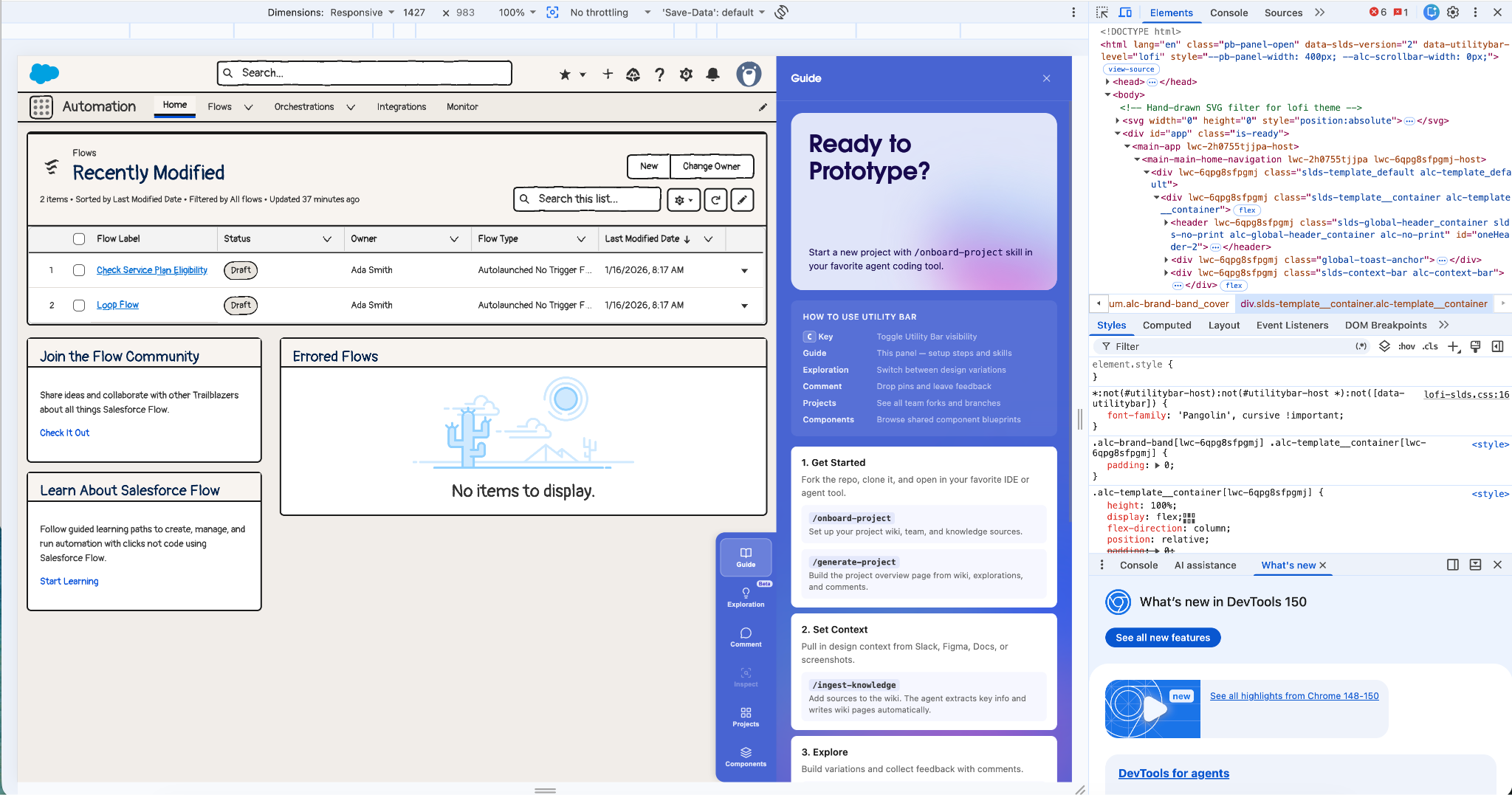The width and height of the screenshot is (1512, 795).
Task: Open See all highlights from Chrome 148-150 link
Action: pyautogui.click(x=1294, y=696)
